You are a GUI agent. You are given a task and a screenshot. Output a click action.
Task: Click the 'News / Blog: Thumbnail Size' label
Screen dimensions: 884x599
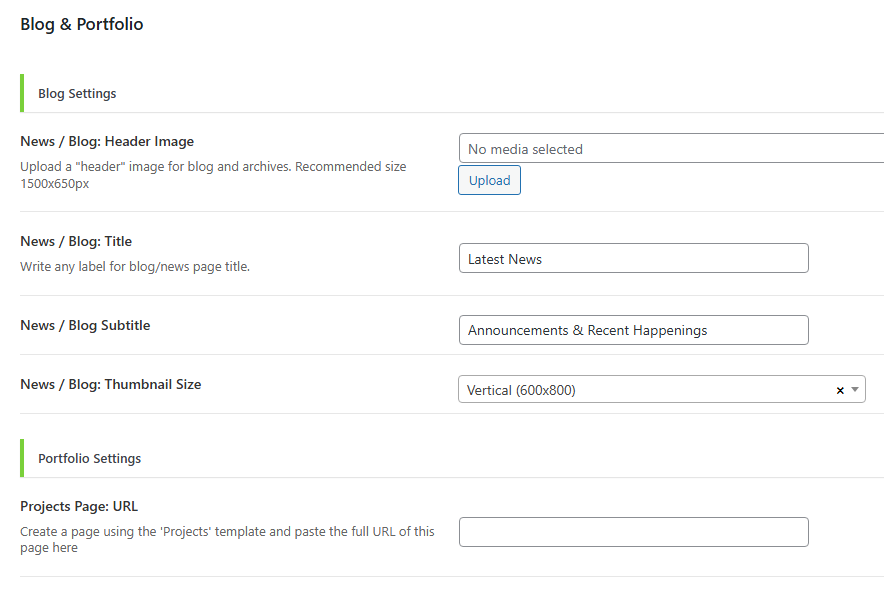point(110,384)
